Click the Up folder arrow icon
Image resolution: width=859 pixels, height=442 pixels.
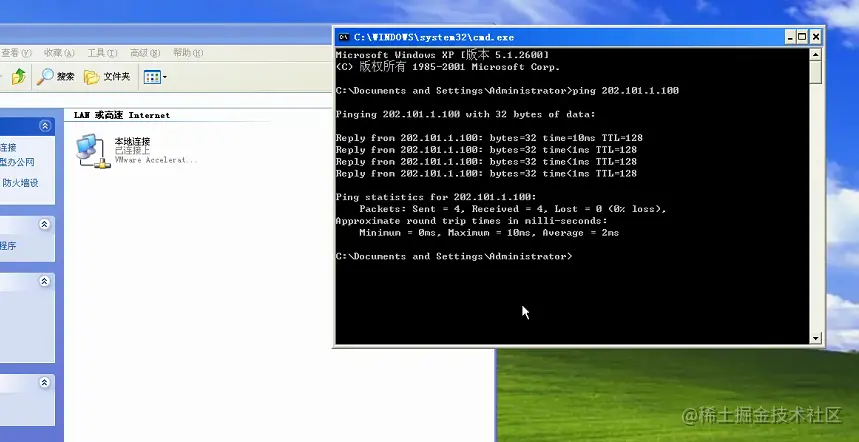[x=19, y=76]
